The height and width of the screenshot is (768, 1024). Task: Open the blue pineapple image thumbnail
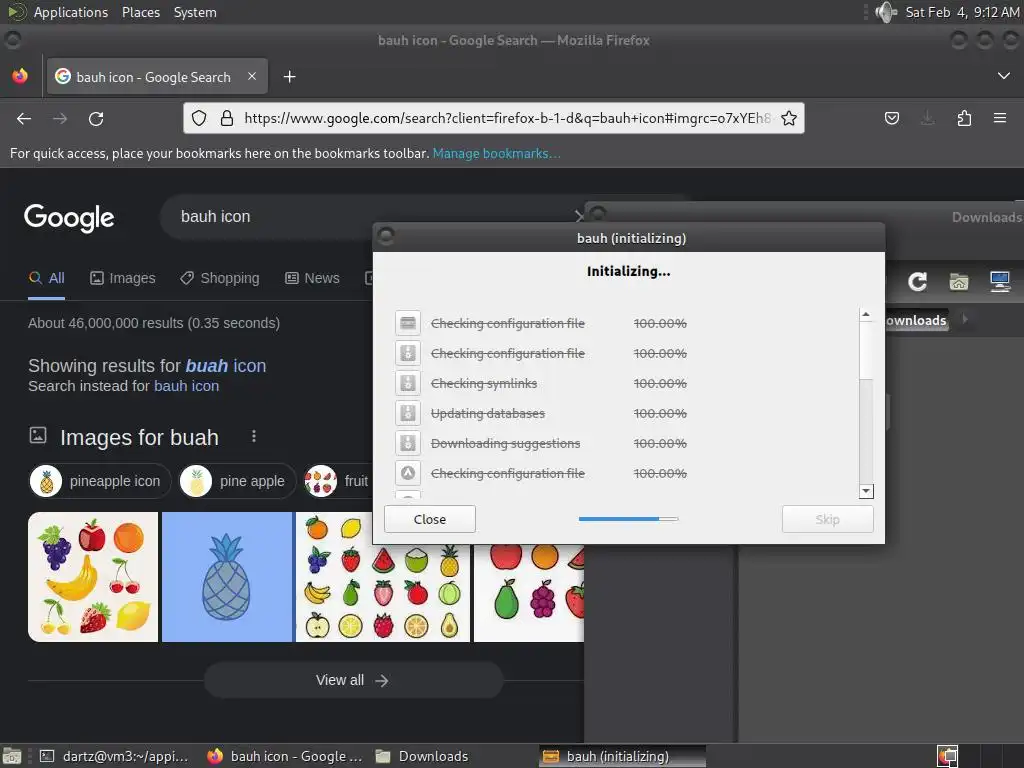227,577
